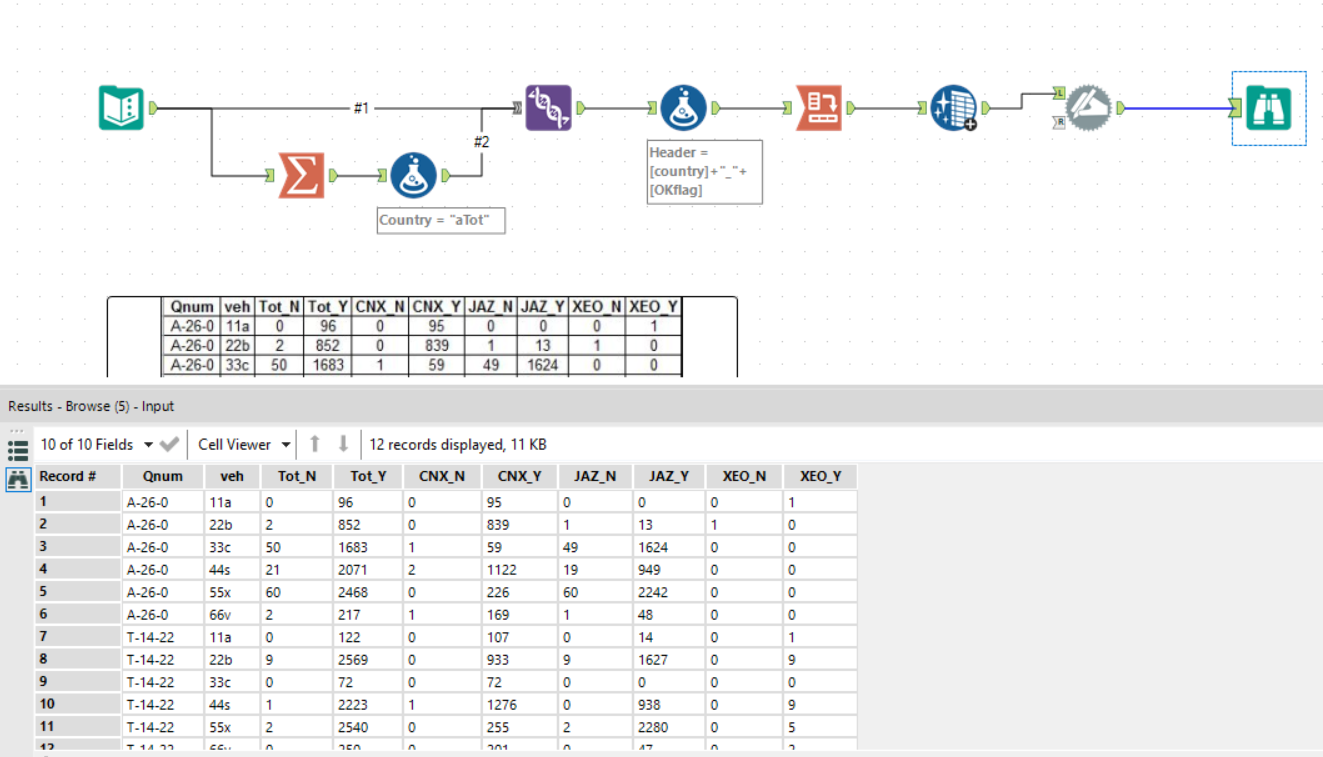Select the orange Cross Tab tool
Viewport: 1323px width, 757px height.
click(820, 107)
